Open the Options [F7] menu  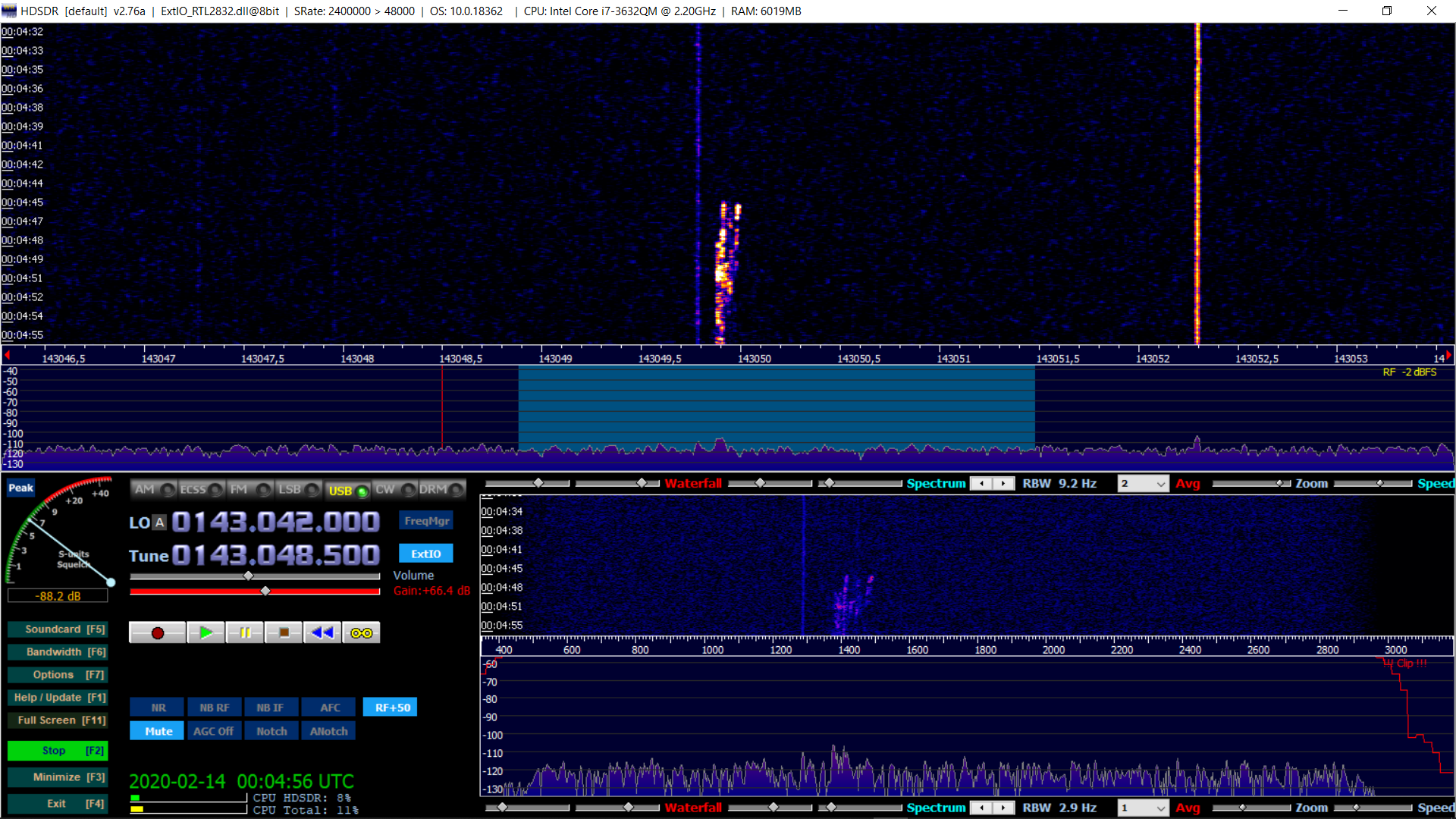[58, 675]
